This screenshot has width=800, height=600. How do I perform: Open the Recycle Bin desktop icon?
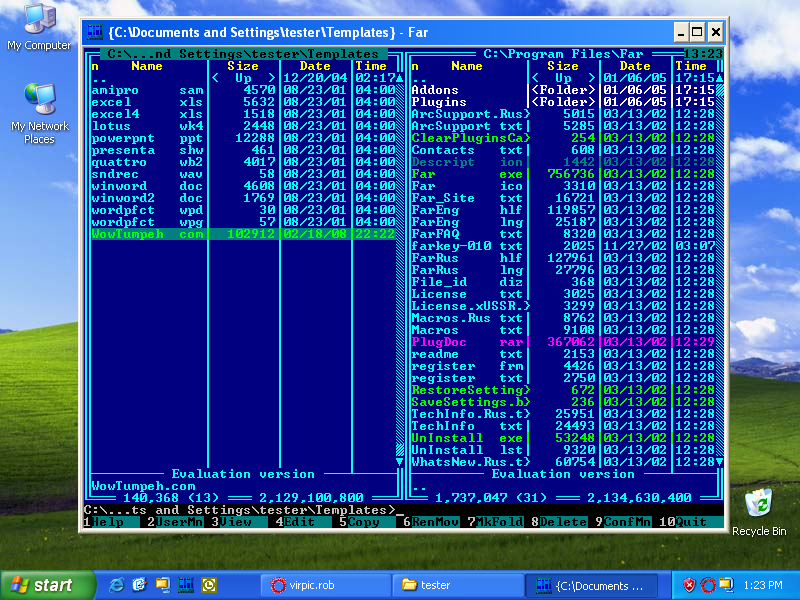click(x=759, y=512)
